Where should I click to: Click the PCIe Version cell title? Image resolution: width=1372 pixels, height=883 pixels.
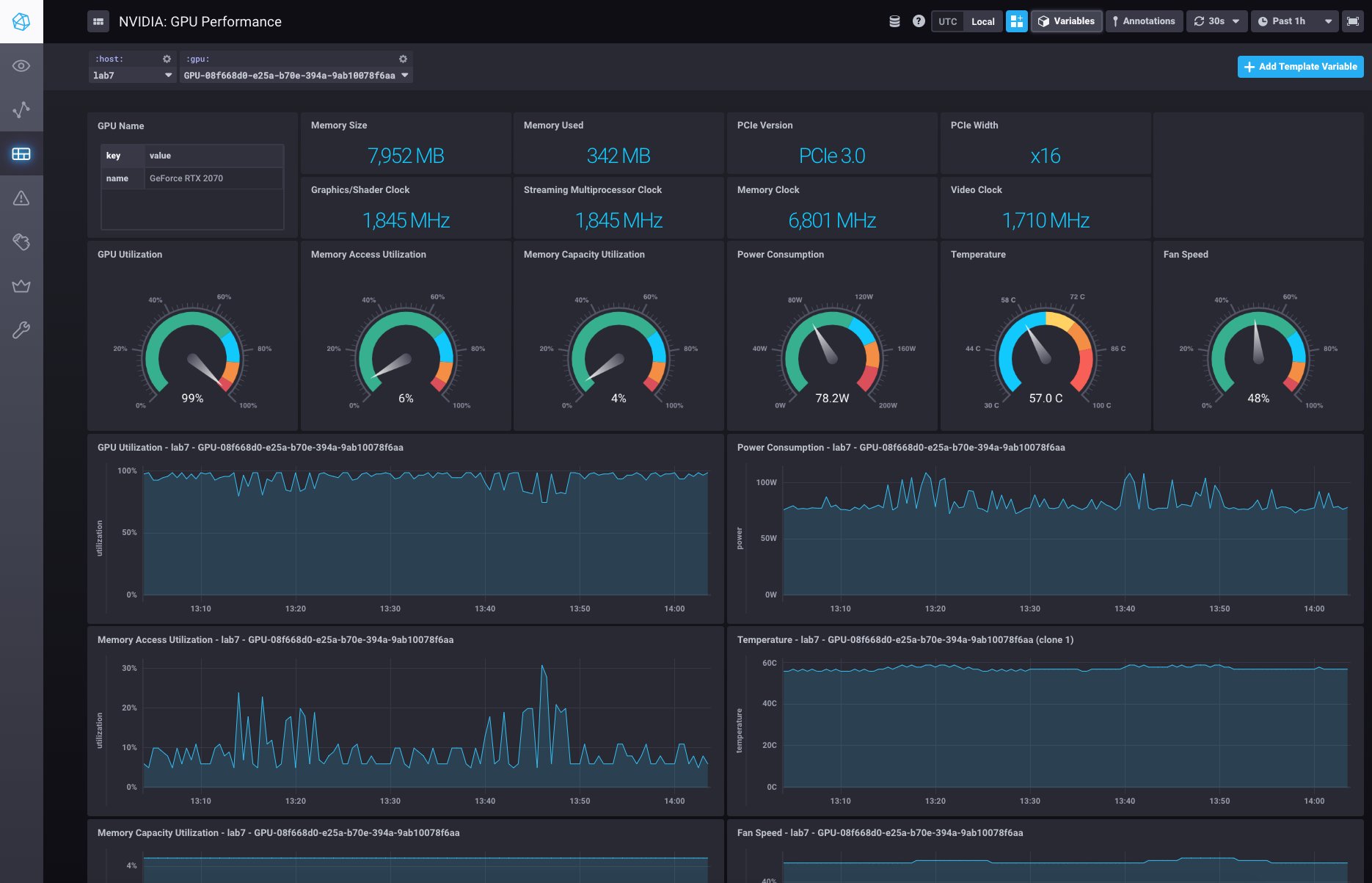(765, 126)
